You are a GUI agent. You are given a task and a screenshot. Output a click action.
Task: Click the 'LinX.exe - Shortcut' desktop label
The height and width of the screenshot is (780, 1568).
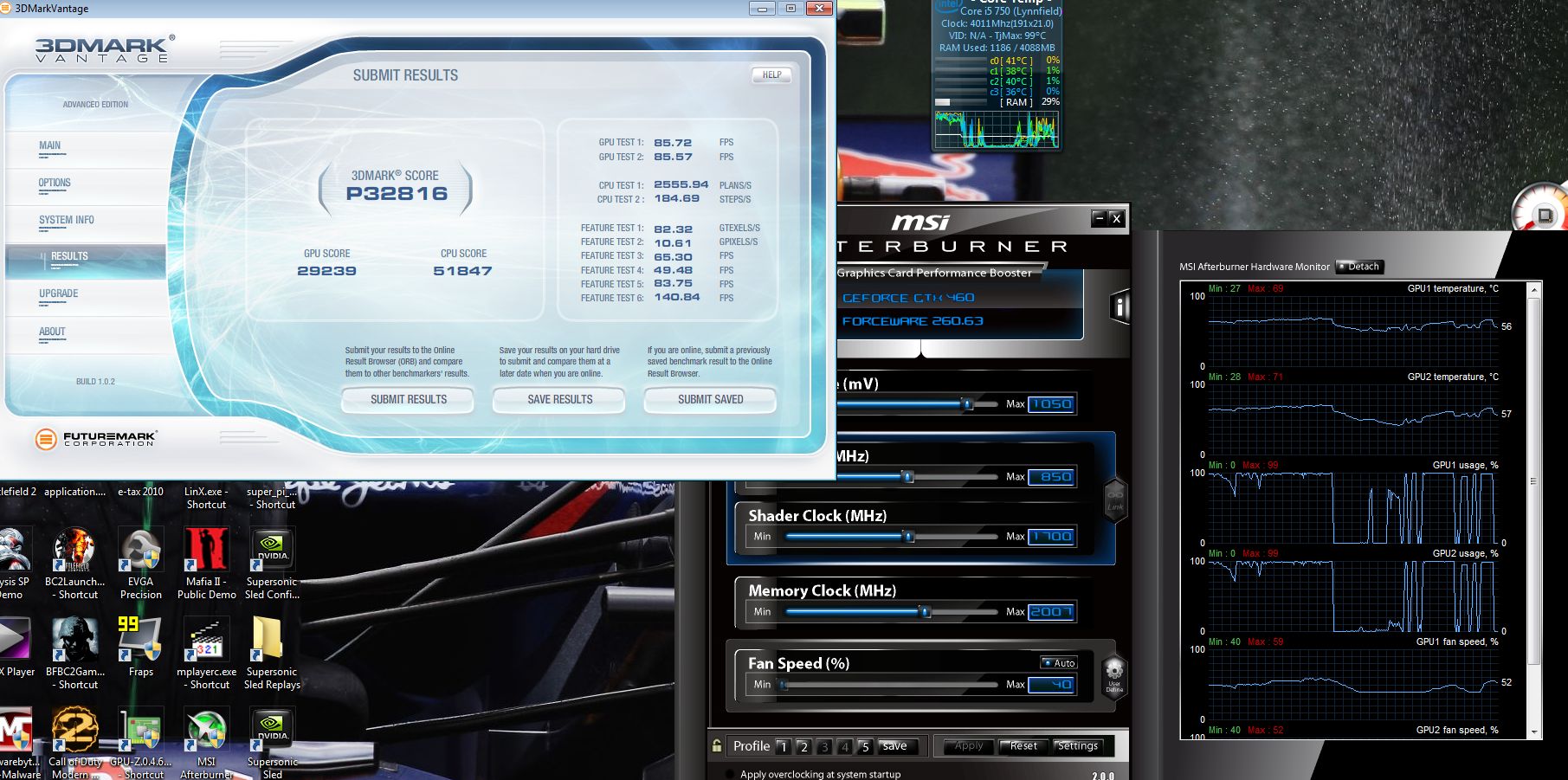206,498
